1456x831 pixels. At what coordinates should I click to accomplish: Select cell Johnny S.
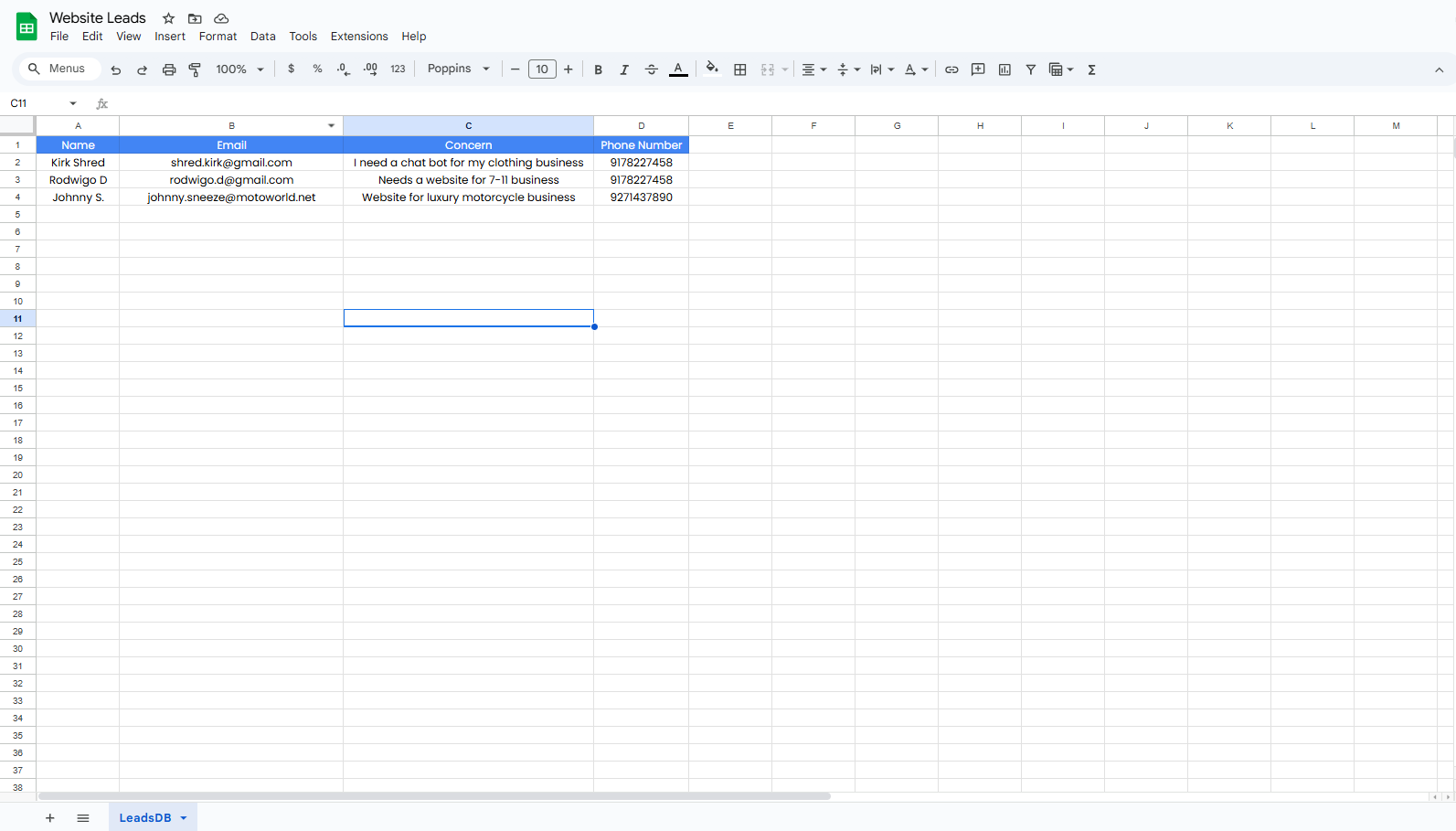tap(78, 197)
